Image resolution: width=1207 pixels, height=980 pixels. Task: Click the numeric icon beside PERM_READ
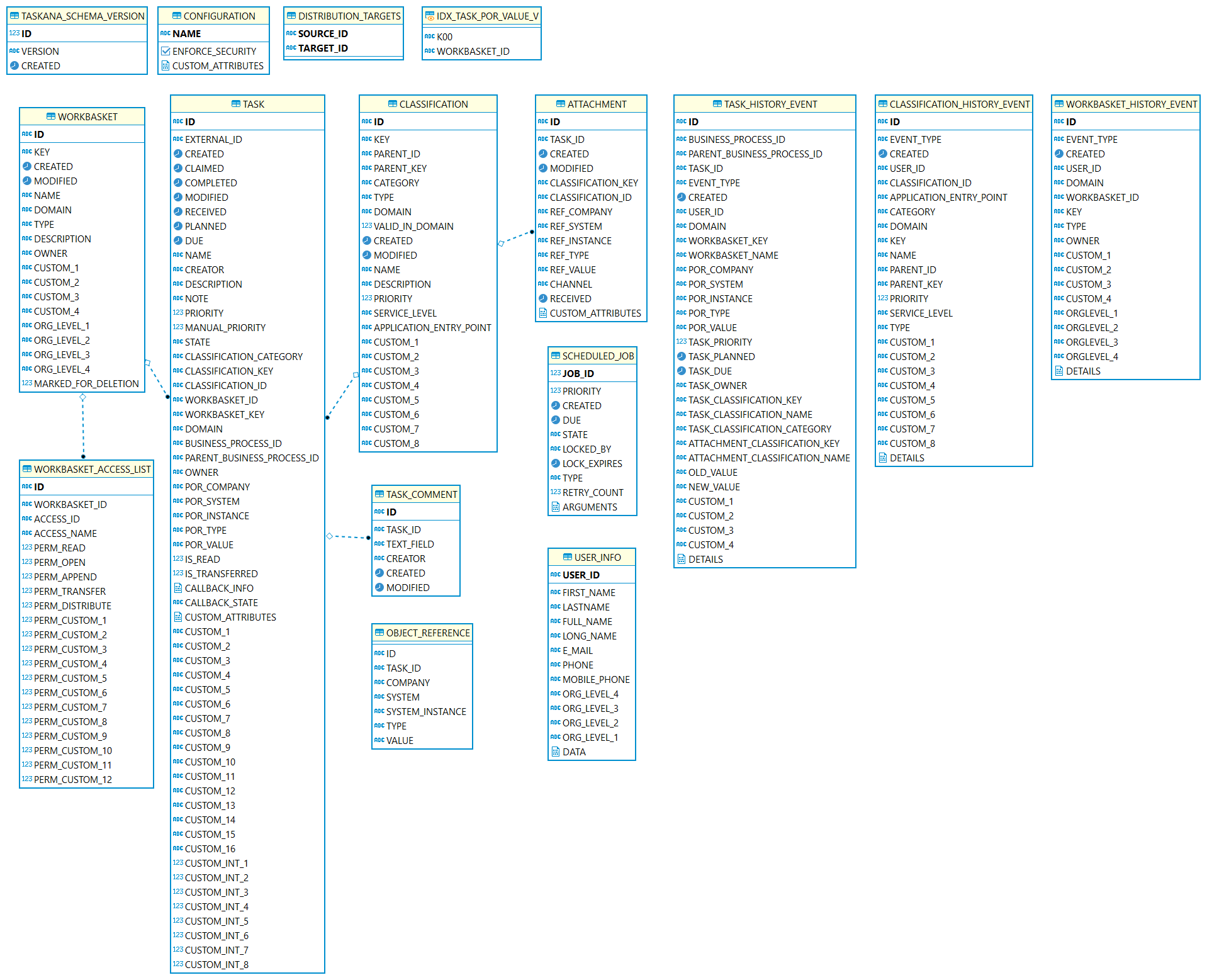(x=27, y=548)
